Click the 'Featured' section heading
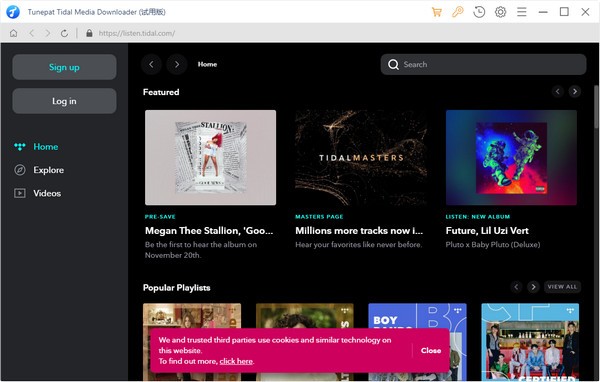 click(x=161, y=92)
